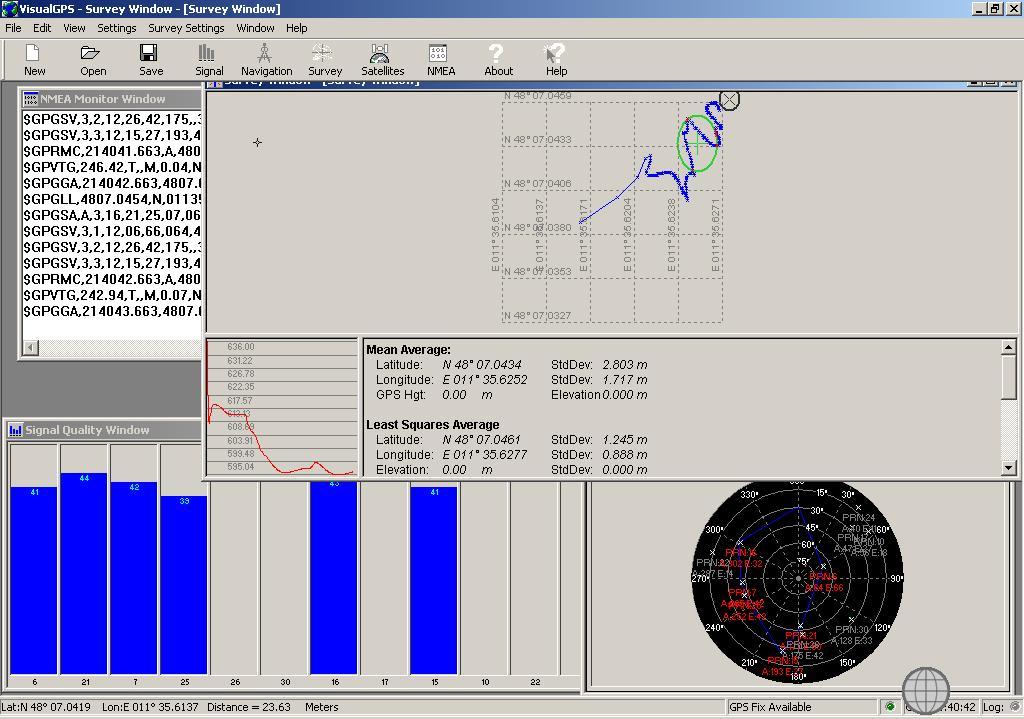Screen dimensions: 1024x719
Task: Click the 636.00 elevation graph label
Action: [x=240, y=347]
